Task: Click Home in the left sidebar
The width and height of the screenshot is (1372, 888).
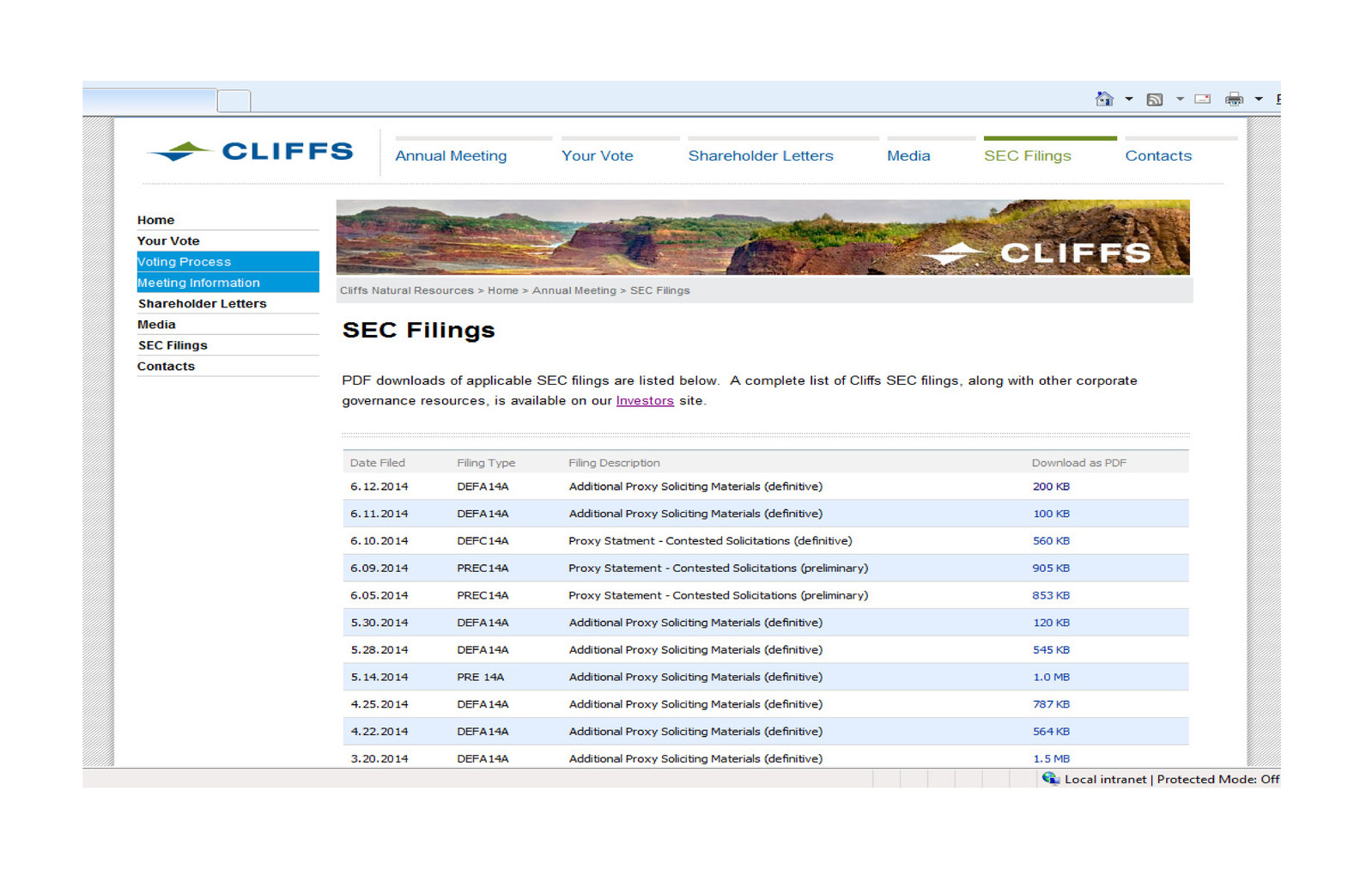Action: pos(155,220)
